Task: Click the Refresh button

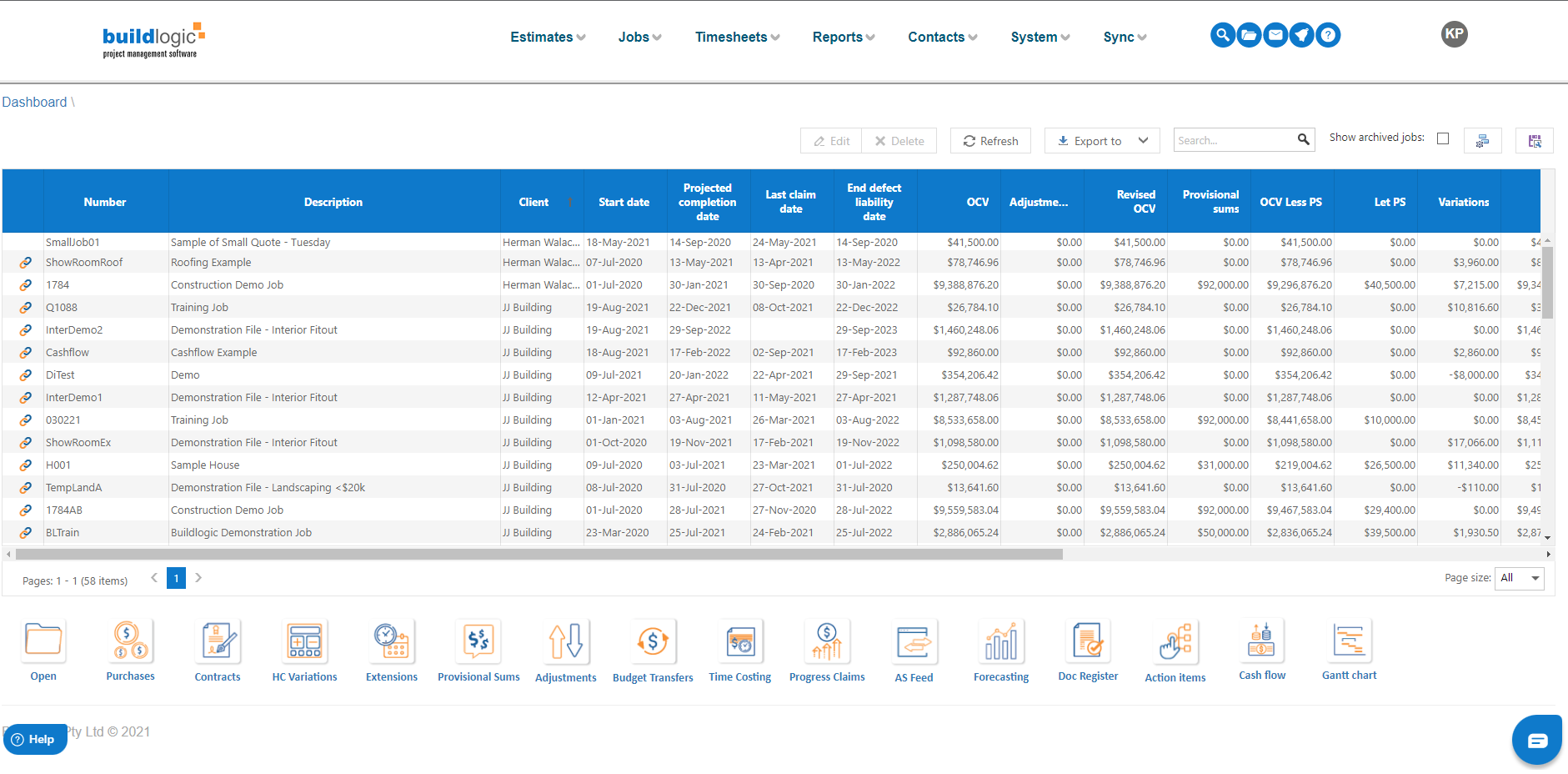Action: pos(990,140)
